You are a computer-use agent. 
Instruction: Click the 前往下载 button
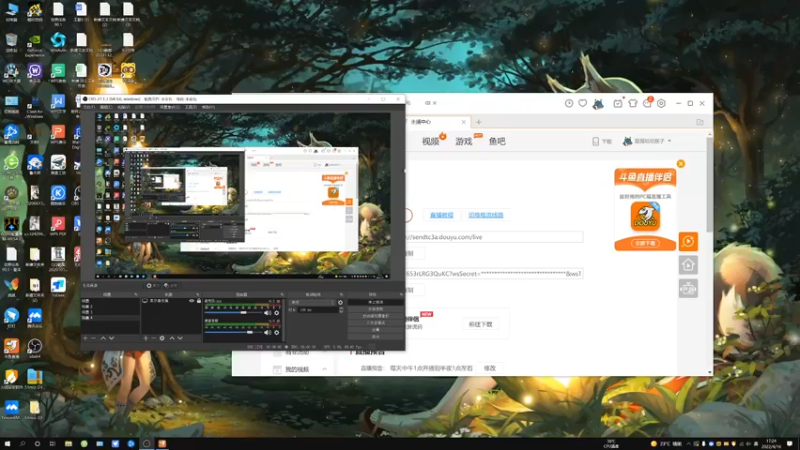[481, 324]
